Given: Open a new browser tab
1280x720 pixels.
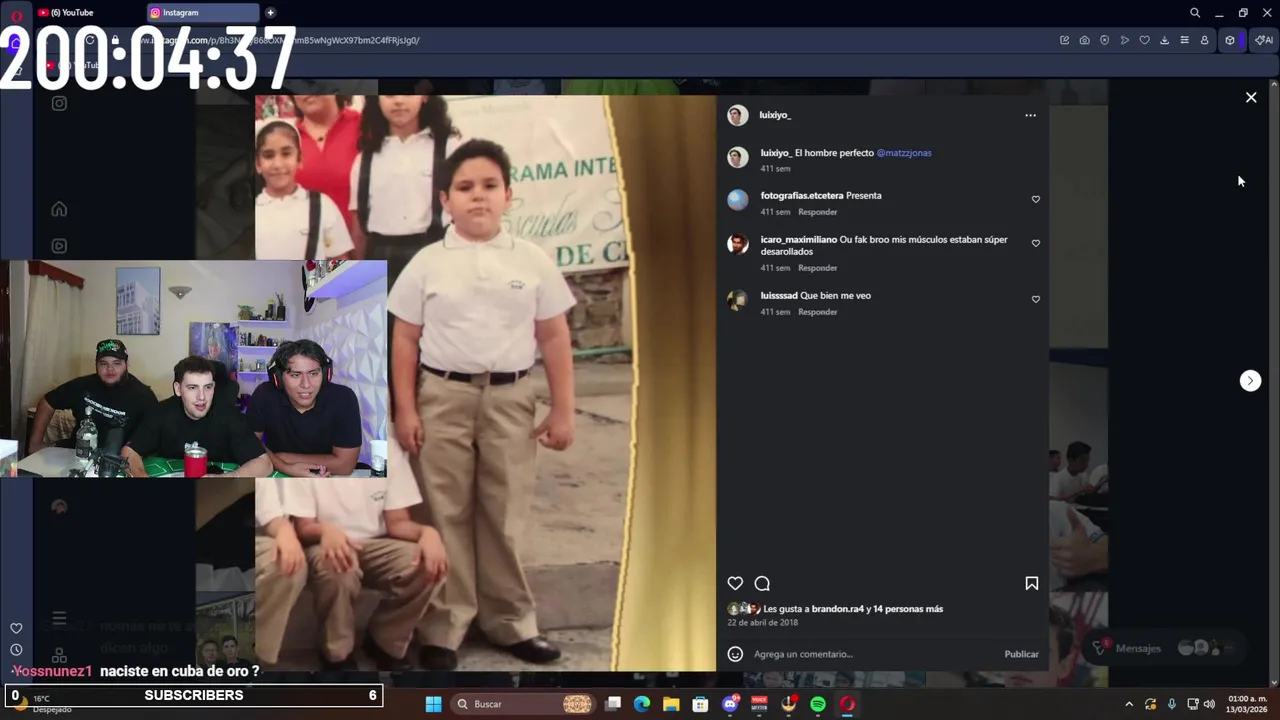Looking at the screenshot, I should pos(270,13).
